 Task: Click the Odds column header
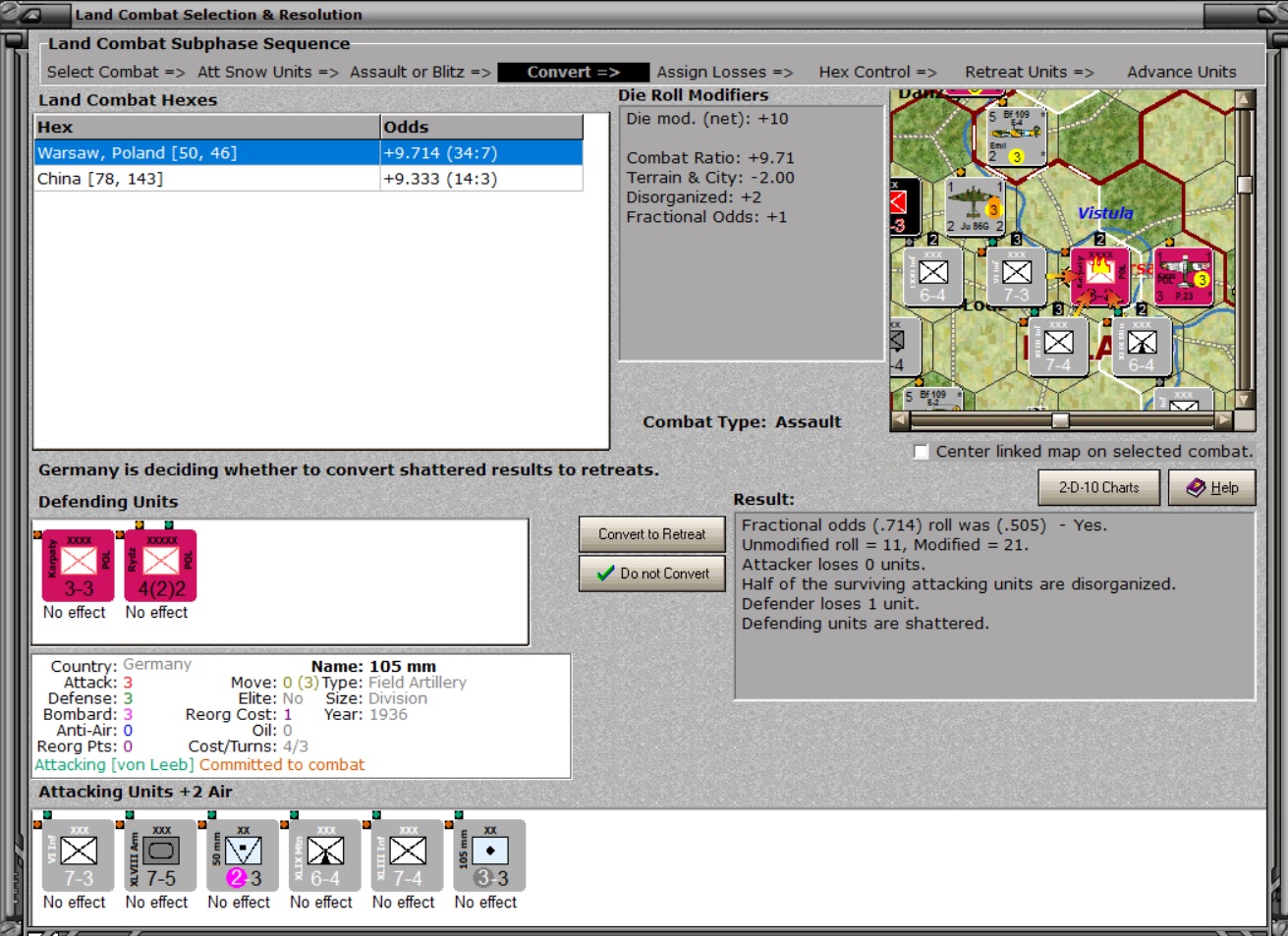[x=481, y=127]
